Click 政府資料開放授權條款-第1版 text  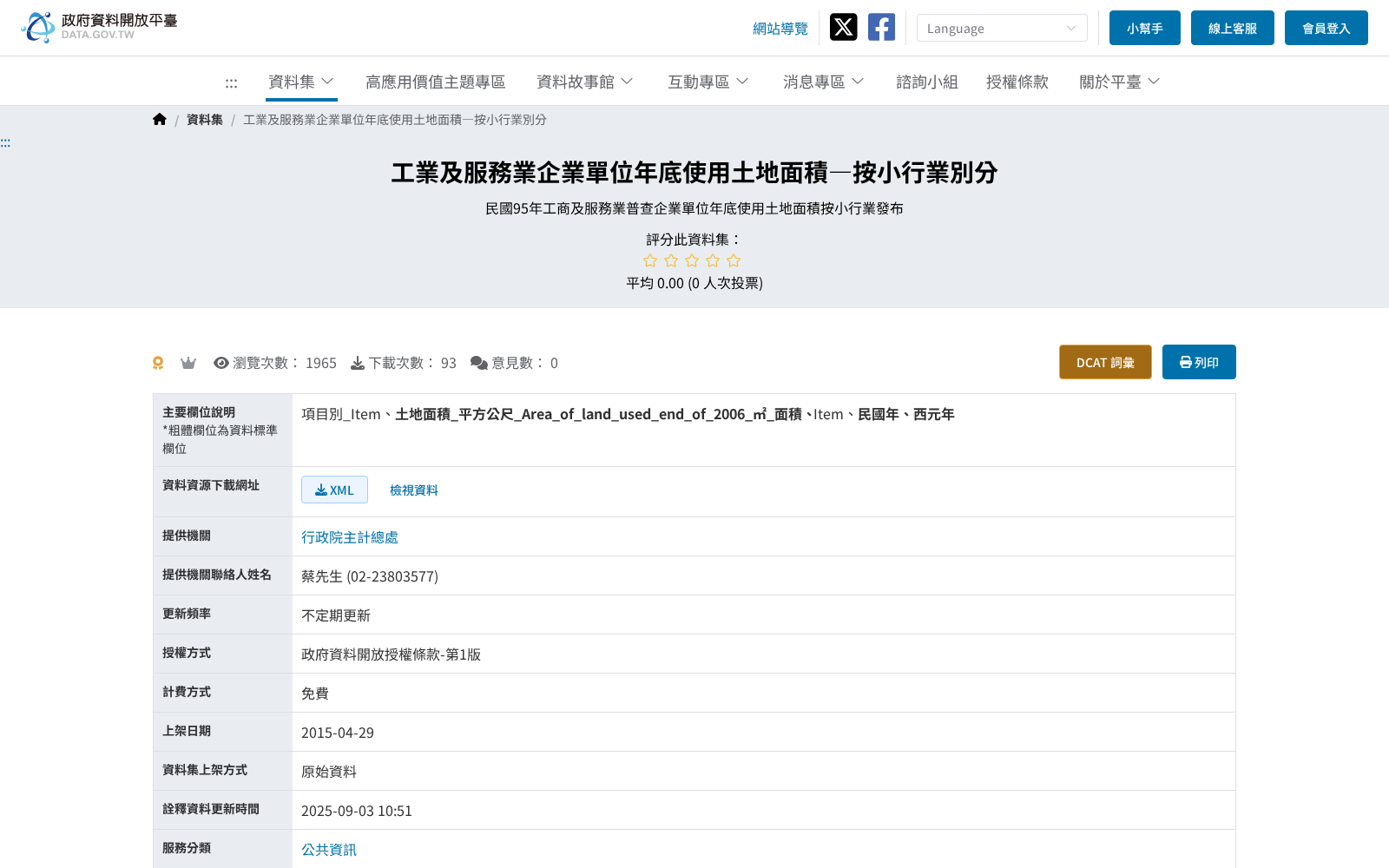(391, 654)
